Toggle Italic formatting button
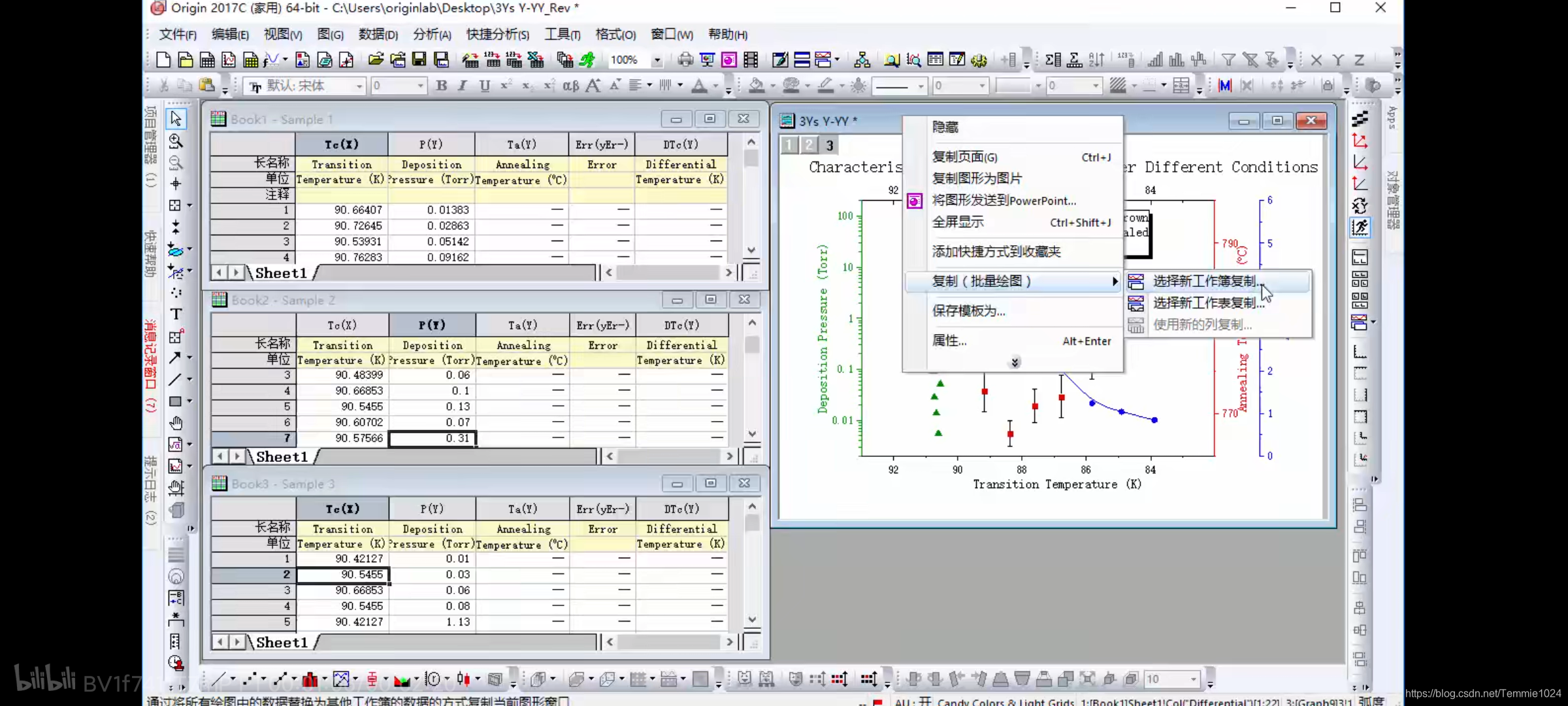 click(463, 86)
